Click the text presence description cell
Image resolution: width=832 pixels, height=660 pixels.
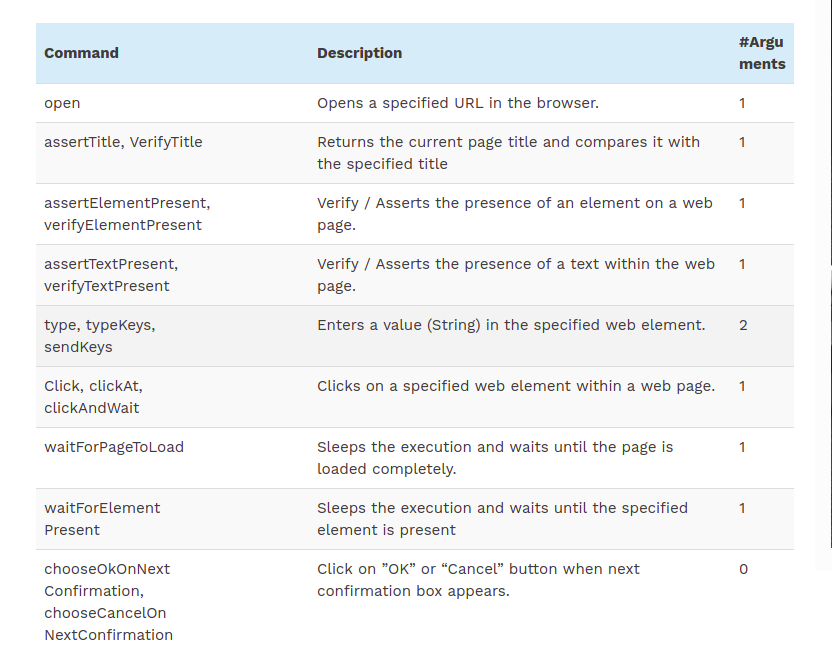coord(515,275)
